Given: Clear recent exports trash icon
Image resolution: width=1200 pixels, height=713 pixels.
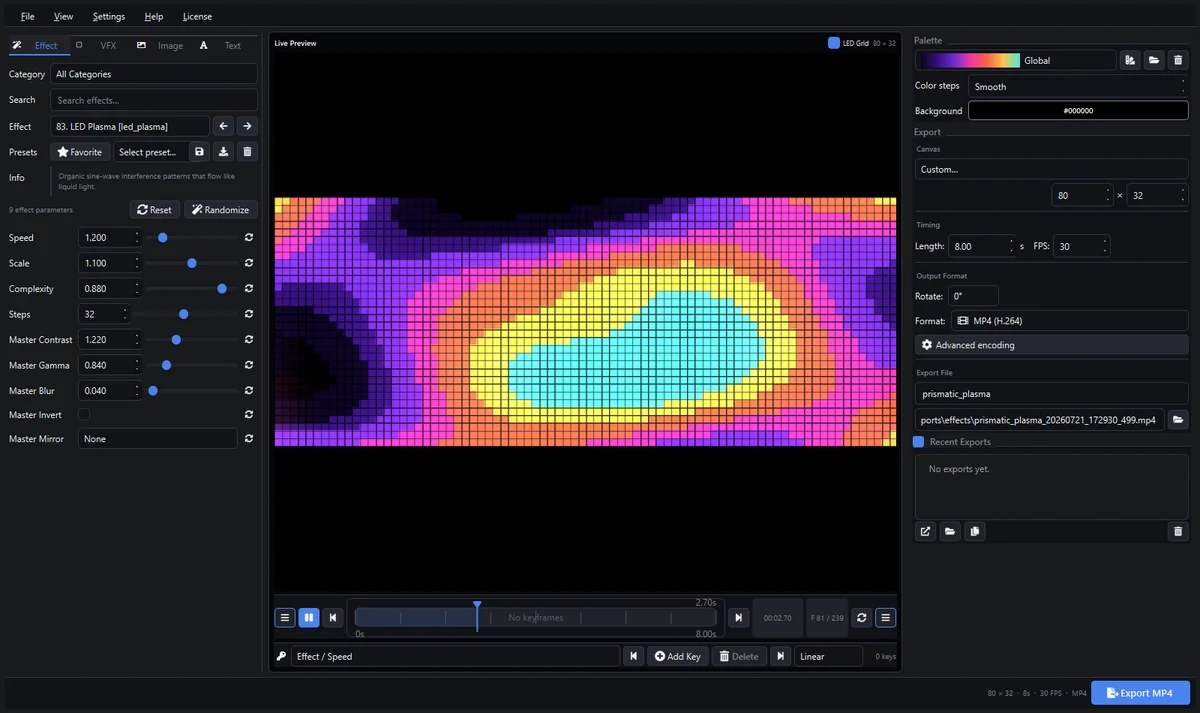Looking at the screenshot, I should click(x=1178, y=531).
